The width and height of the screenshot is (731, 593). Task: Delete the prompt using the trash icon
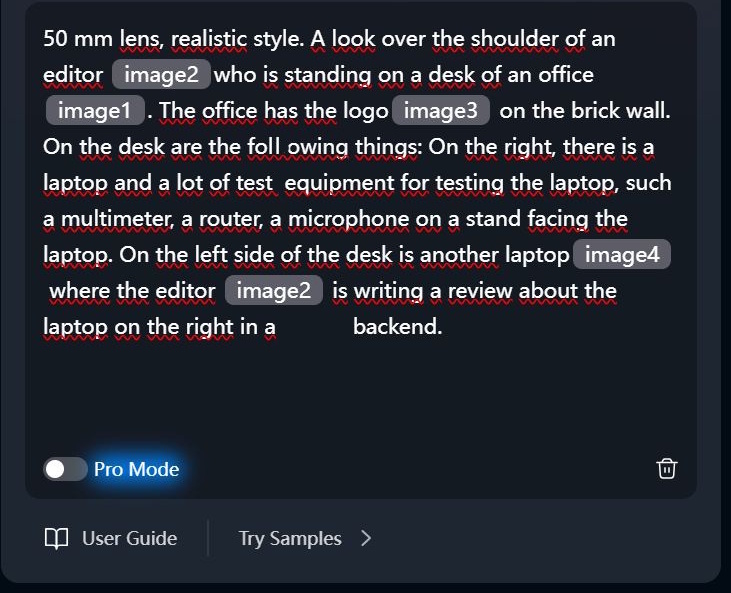point(667,469)
